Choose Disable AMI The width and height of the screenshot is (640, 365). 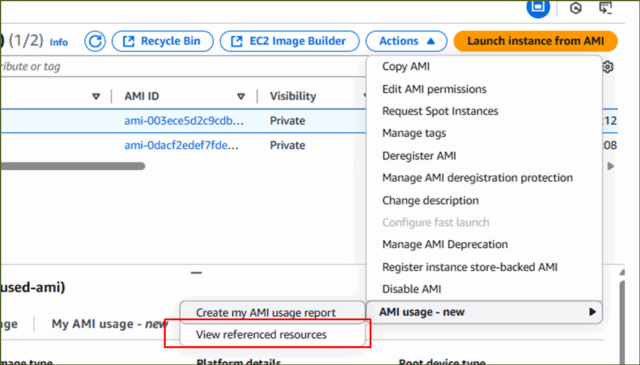coord(411,289)
